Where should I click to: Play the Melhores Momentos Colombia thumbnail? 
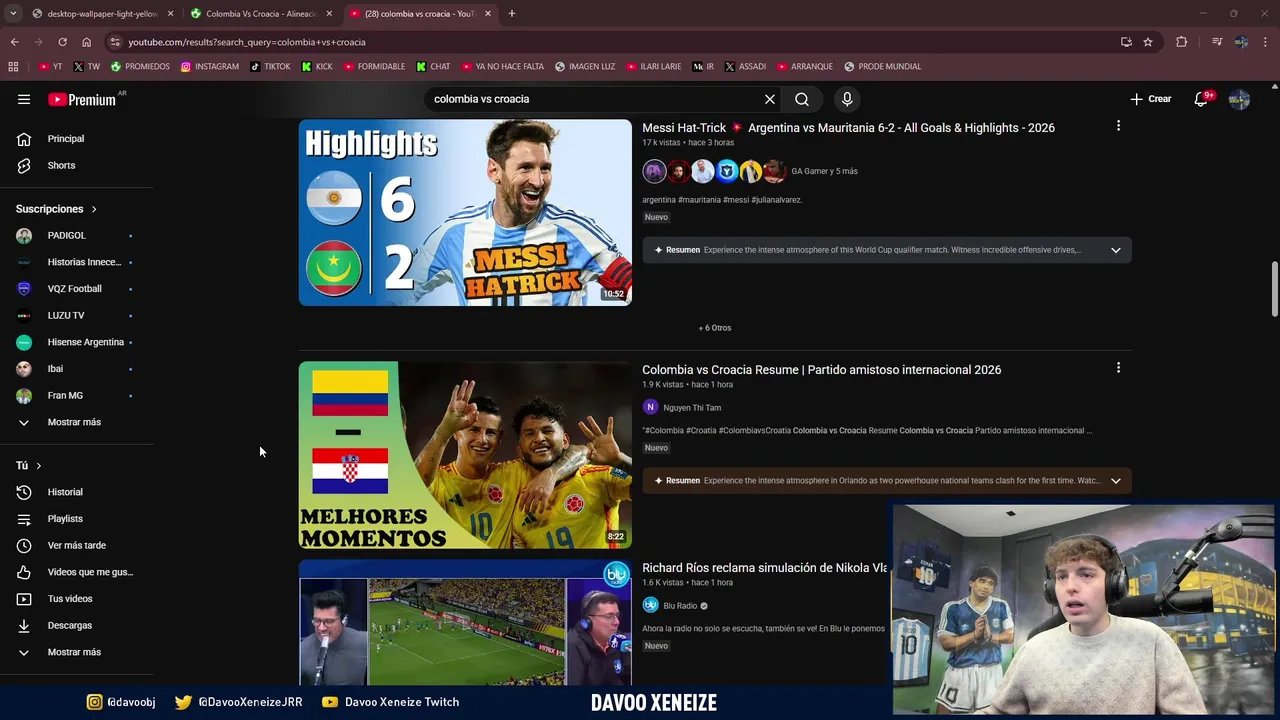(x=465, y=455)
